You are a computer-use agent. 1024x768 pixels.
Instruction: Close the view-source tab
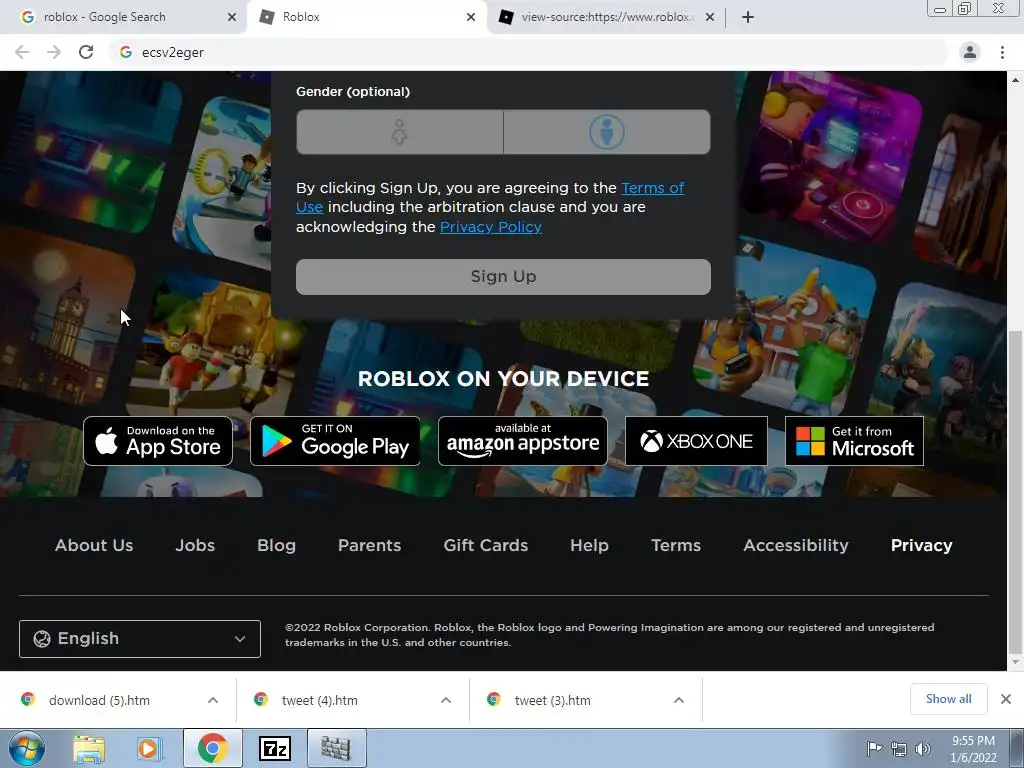710,17
